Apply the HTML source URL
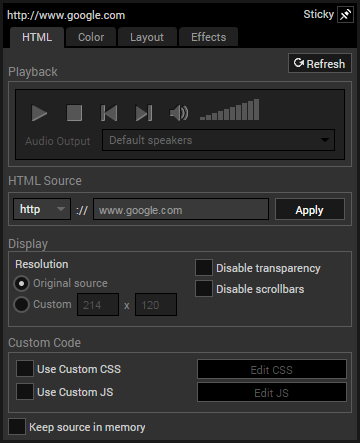 coord(310,210)
